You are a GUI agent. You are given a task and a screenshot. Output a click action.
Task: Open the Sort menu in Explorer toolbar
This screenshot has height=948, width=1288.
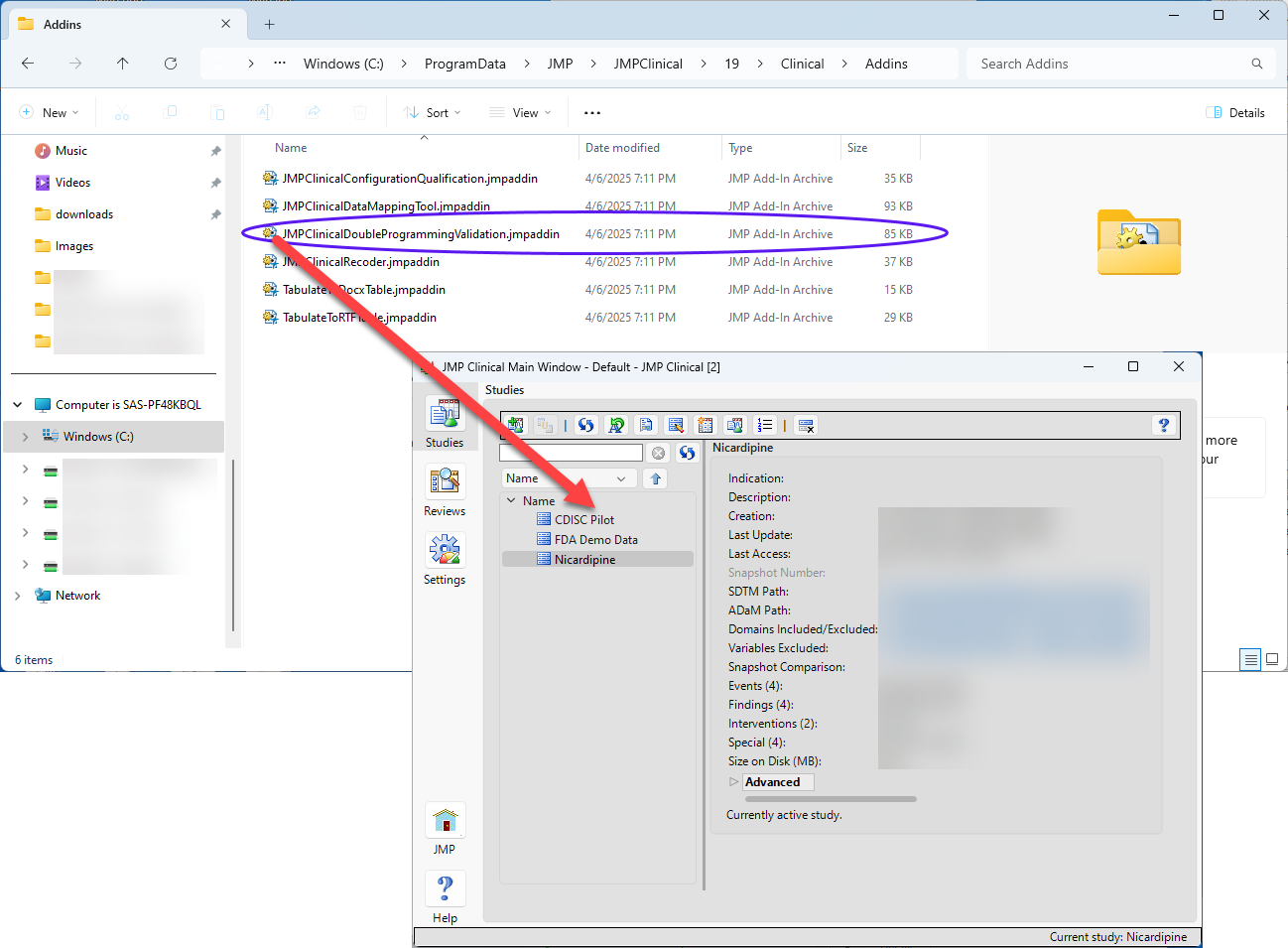pos(433,113)
